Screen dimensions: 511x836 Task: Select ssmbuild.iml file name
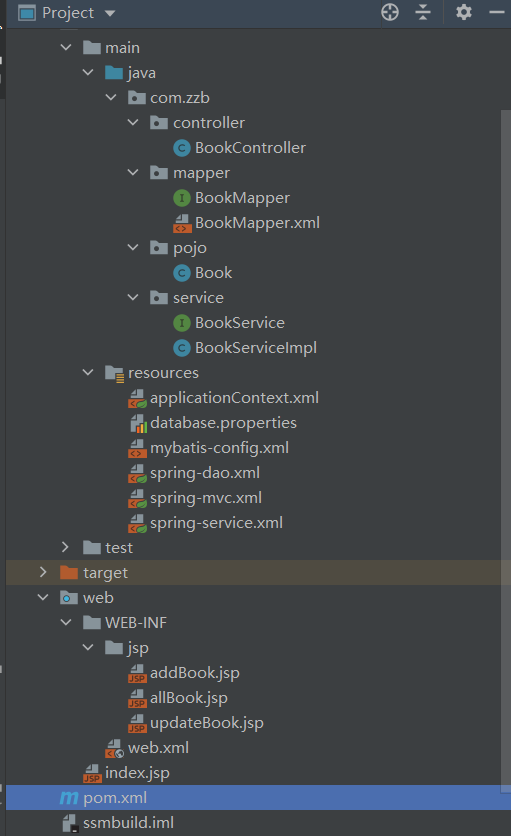click(129, 823)
